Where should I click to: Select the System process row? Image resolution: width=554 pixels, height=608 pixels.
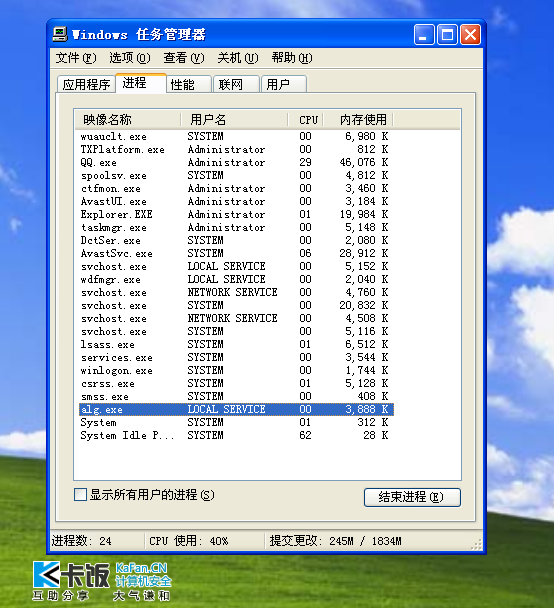(x=236, y=422)
